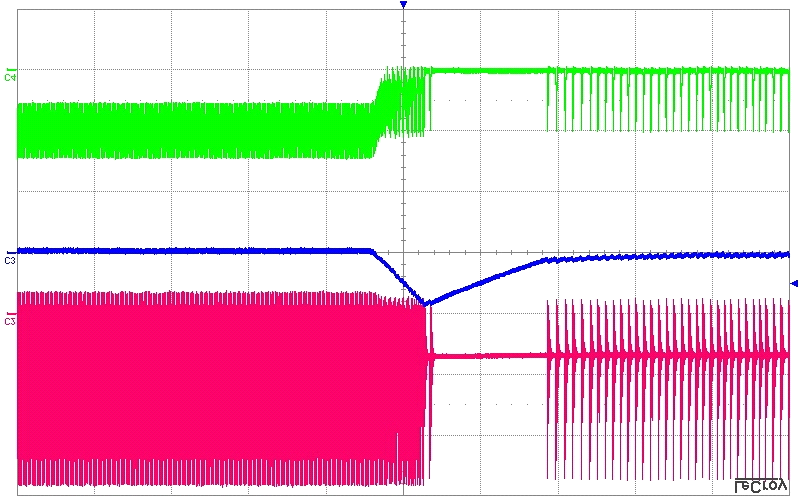This screenshot has width=800, height=499.
Task: Click the blue trigger position triangle at top
Action: [x=403, y=6]
